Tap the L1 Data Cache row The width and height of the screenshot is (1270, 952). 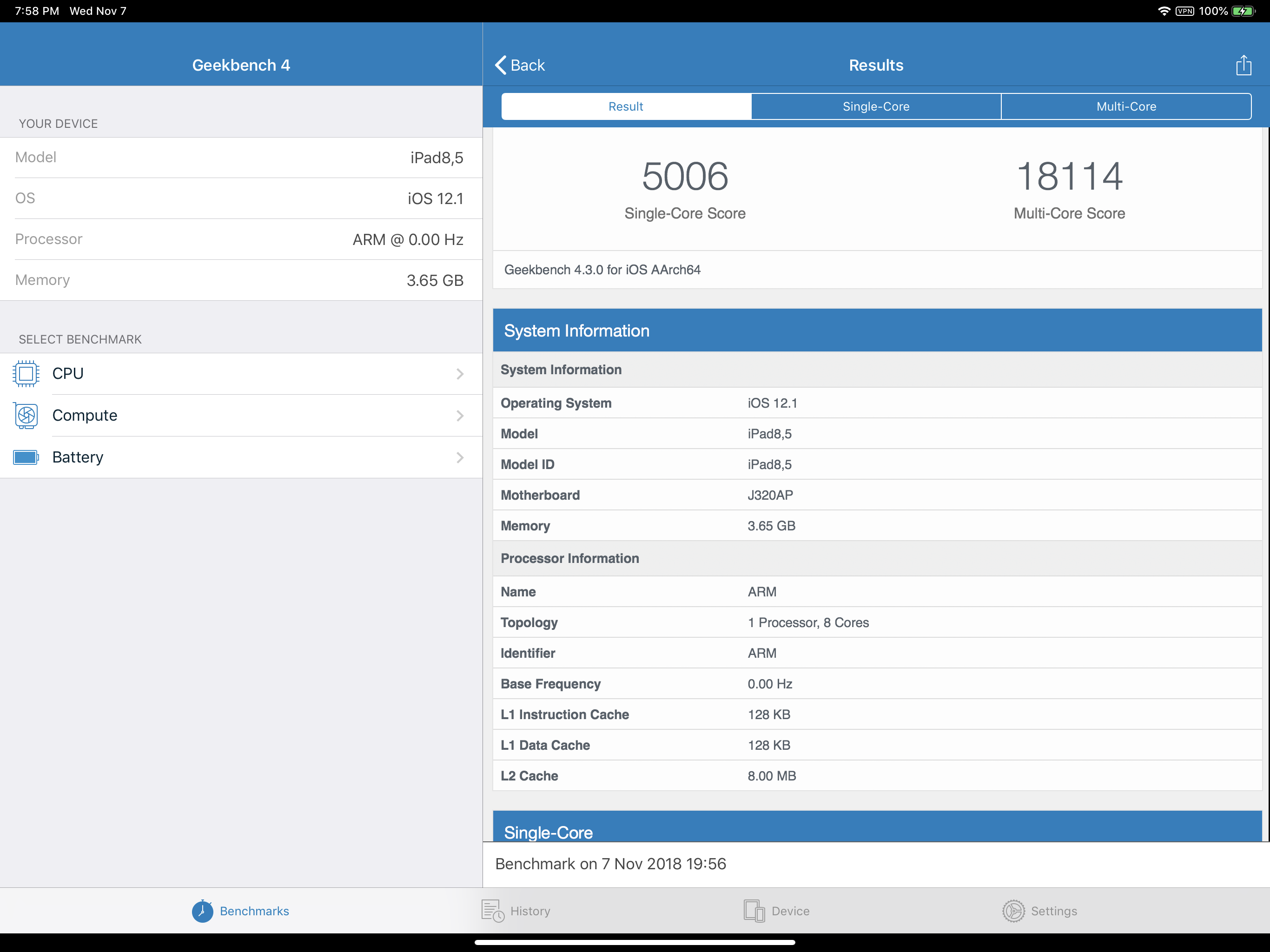pos(877,745)
